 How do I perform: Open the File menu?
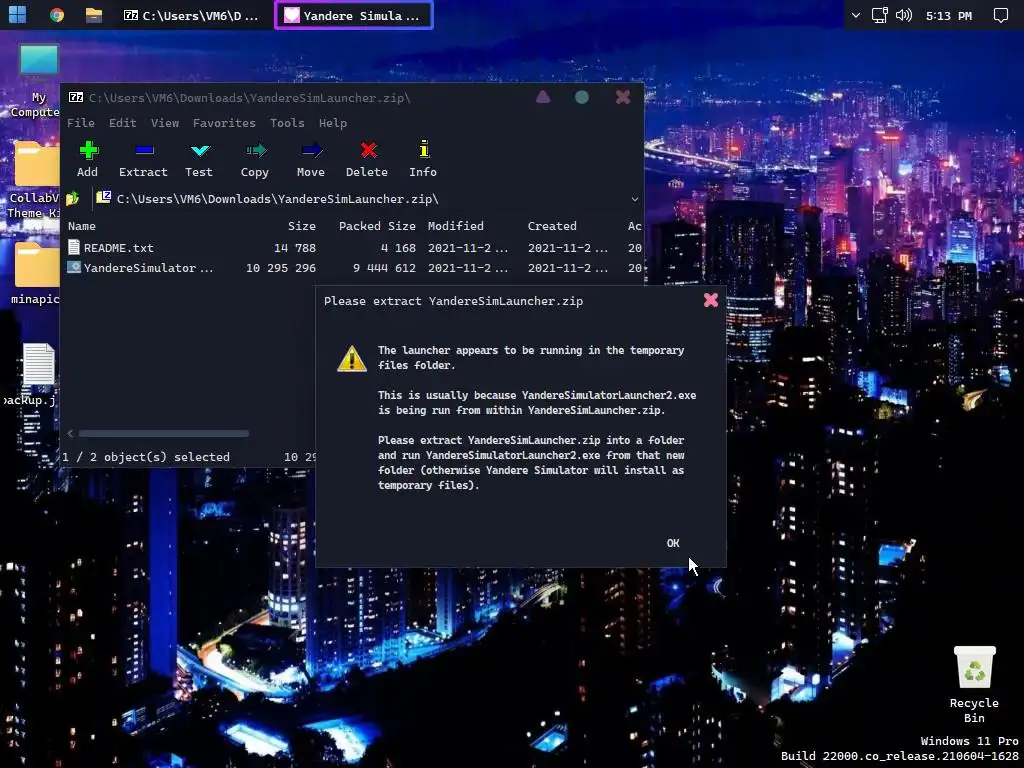tap(80, 123)
